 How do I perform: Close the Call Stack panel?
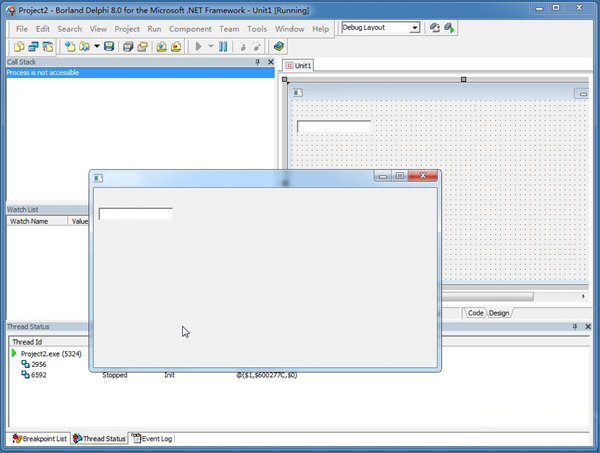pyautogui.click(x=271, y=62)
